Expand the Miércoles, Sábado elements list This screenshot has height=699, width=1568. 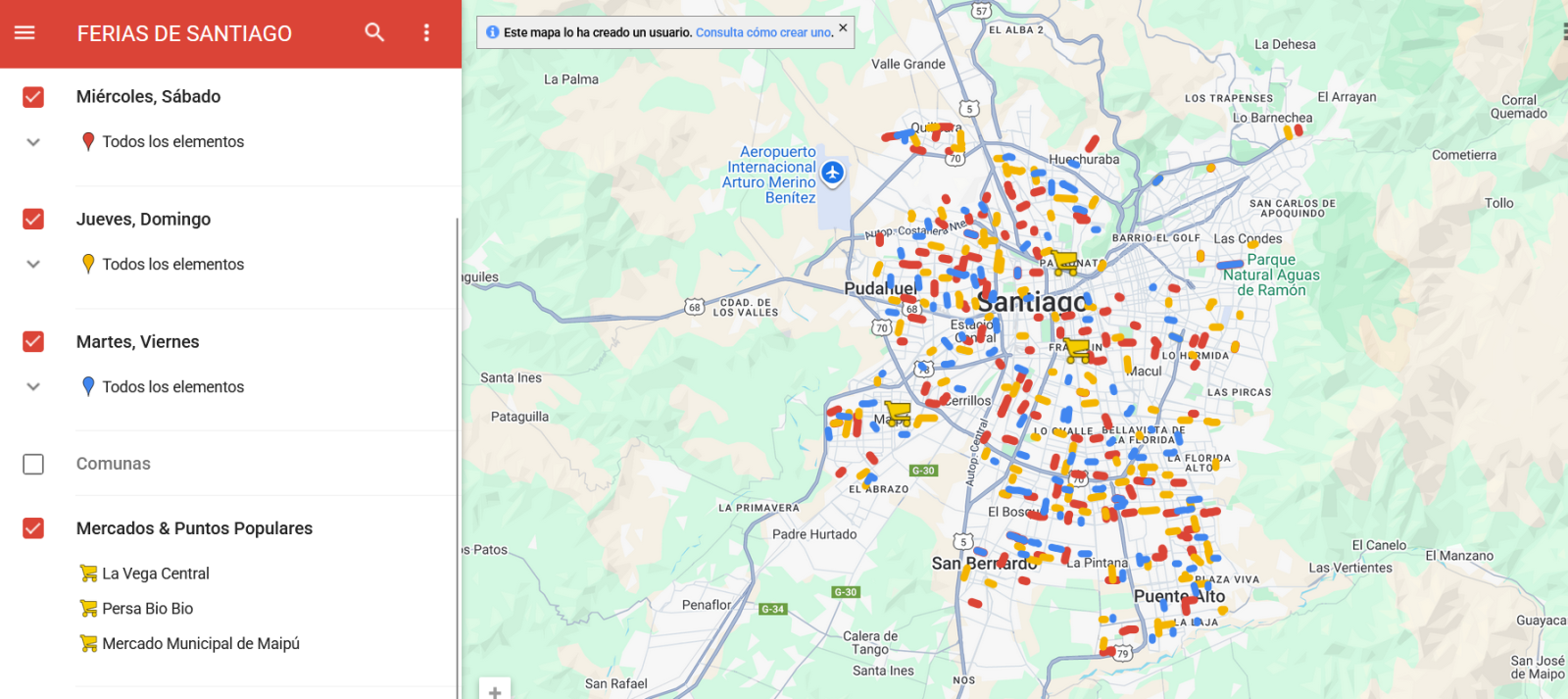point(33,142)
